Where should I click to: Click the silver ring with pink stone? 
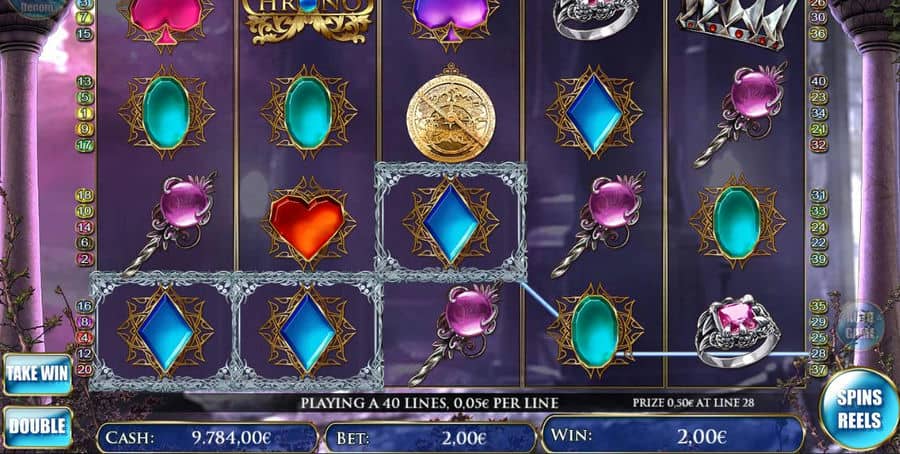(738, 331)
